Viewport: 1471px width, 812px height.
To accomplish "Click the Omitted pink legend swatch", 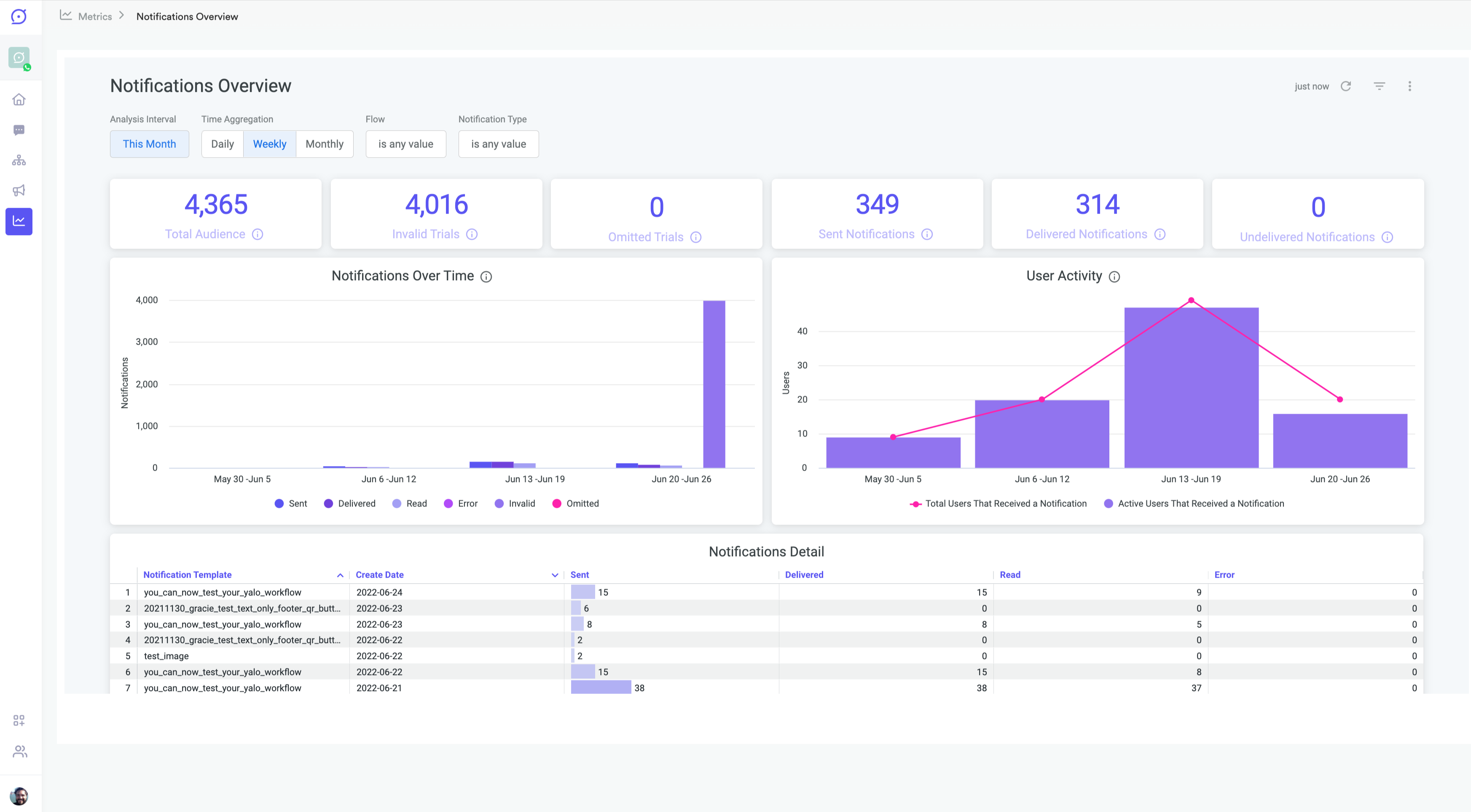I will pos(557,503).
